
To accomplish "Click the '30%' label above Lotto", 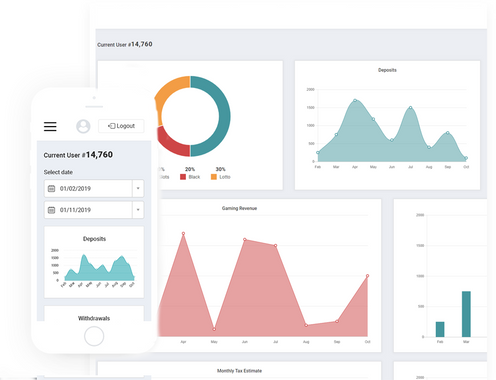I will tap(220, 169).
